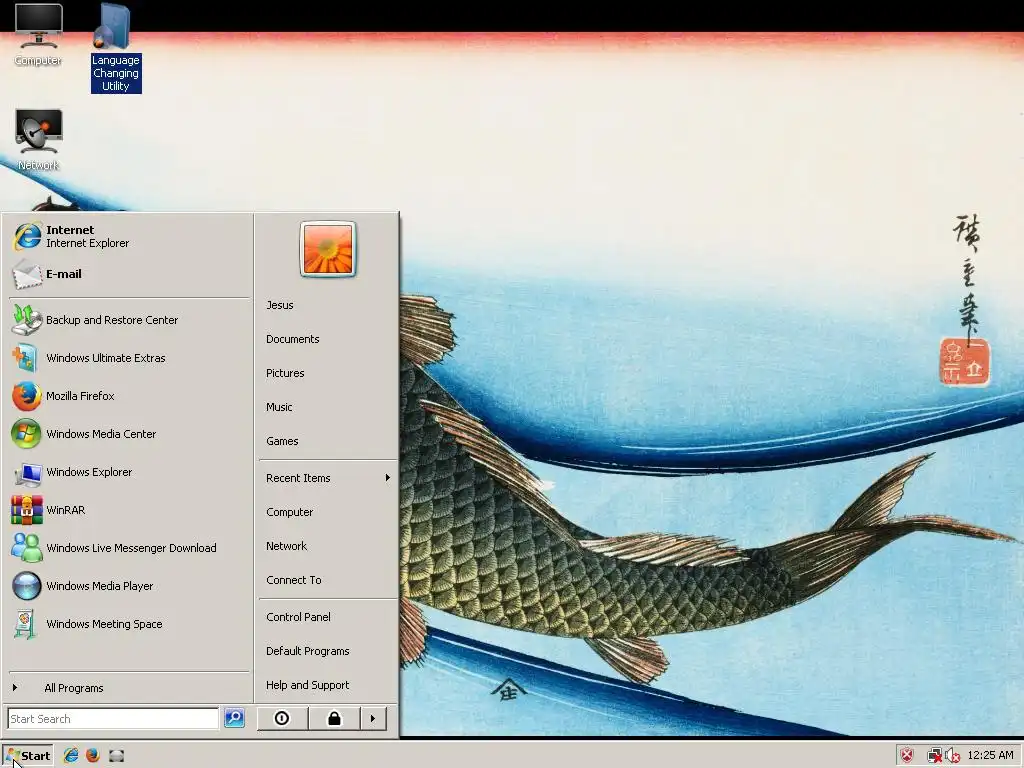
Task: Click the user account picture
Action: [x=328, y=249]
